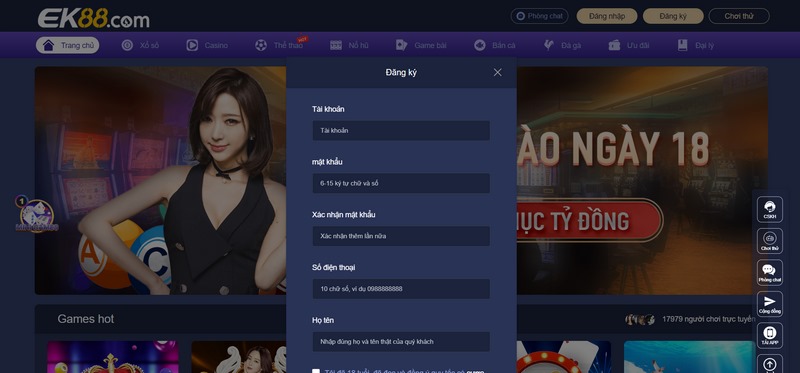
Task: Close the Đăng ký dialog
Action: (x=497, y=72)
